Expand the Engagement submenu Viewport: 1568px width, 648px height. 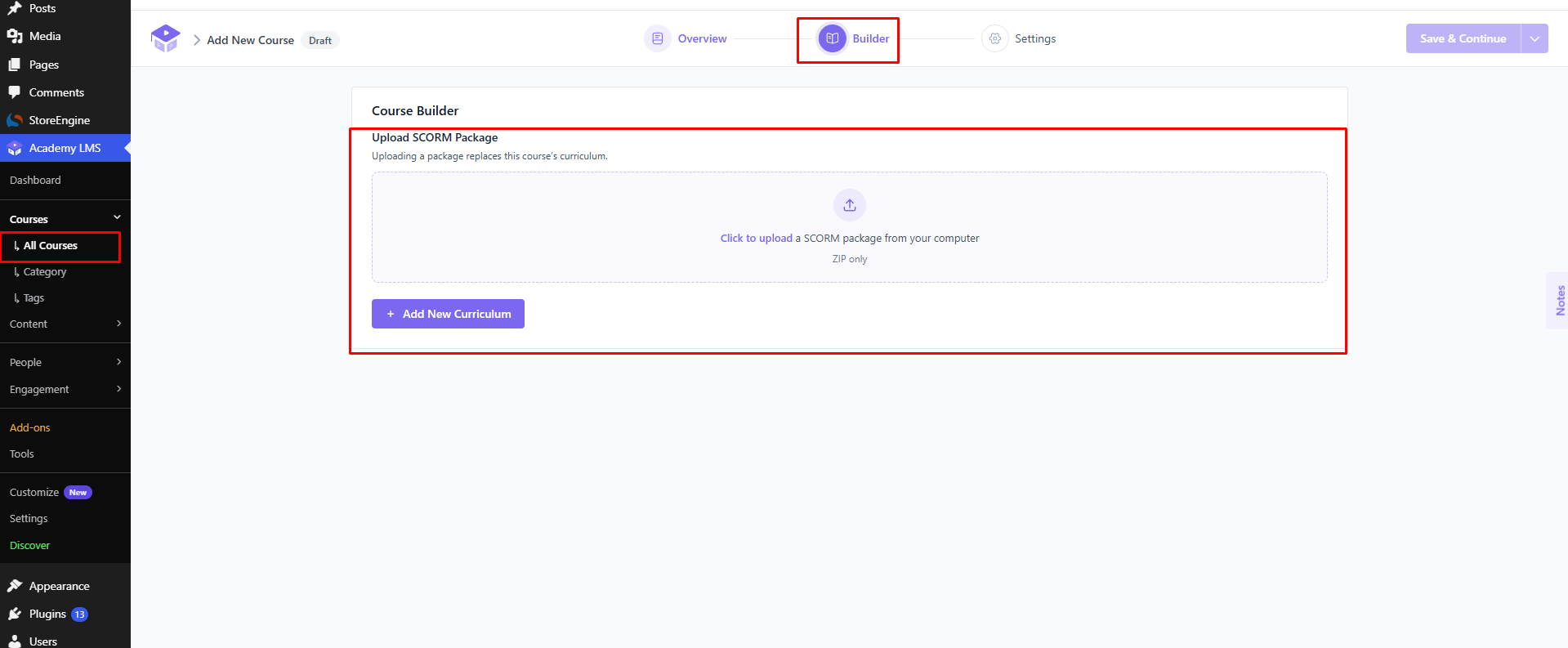118,389
